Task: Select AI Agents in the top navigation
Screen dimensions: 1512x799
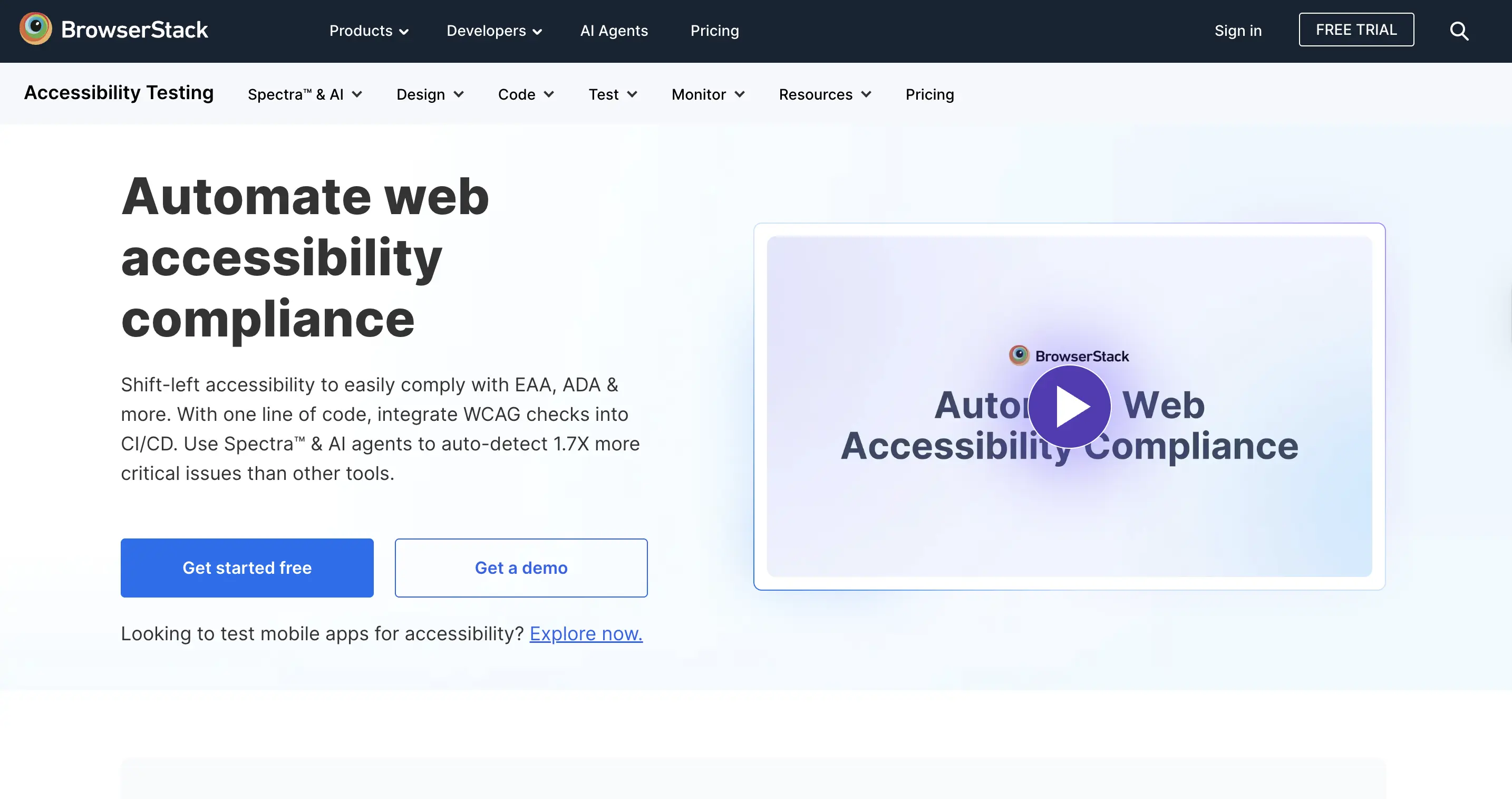Action: coord(613,31)
